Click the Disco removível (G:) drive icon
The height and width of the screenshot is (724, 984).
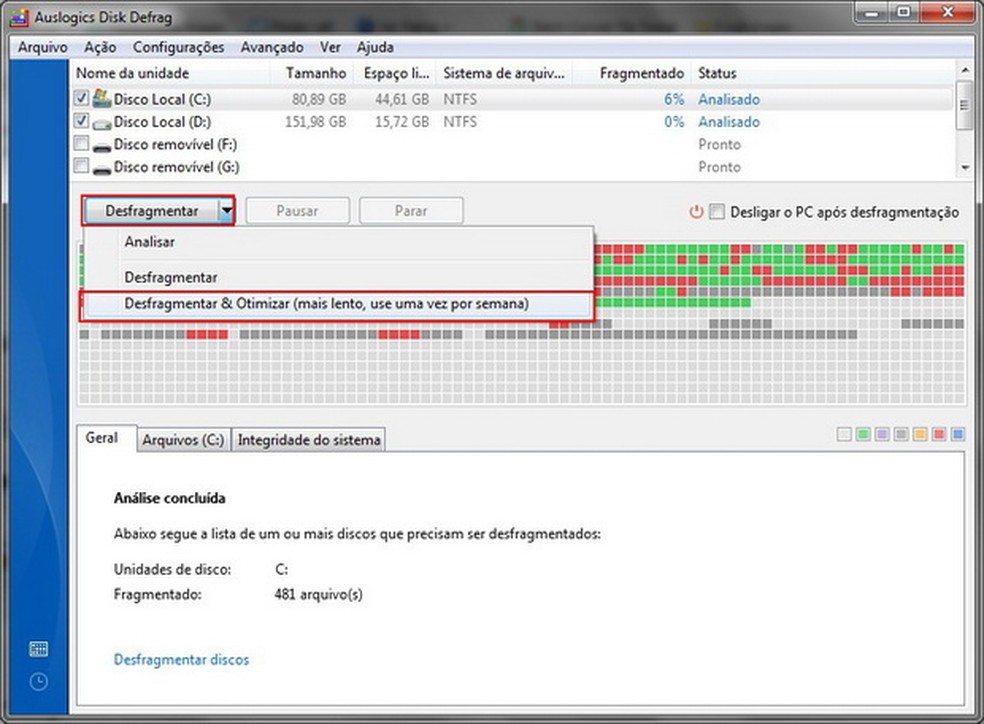click(102, 169)
